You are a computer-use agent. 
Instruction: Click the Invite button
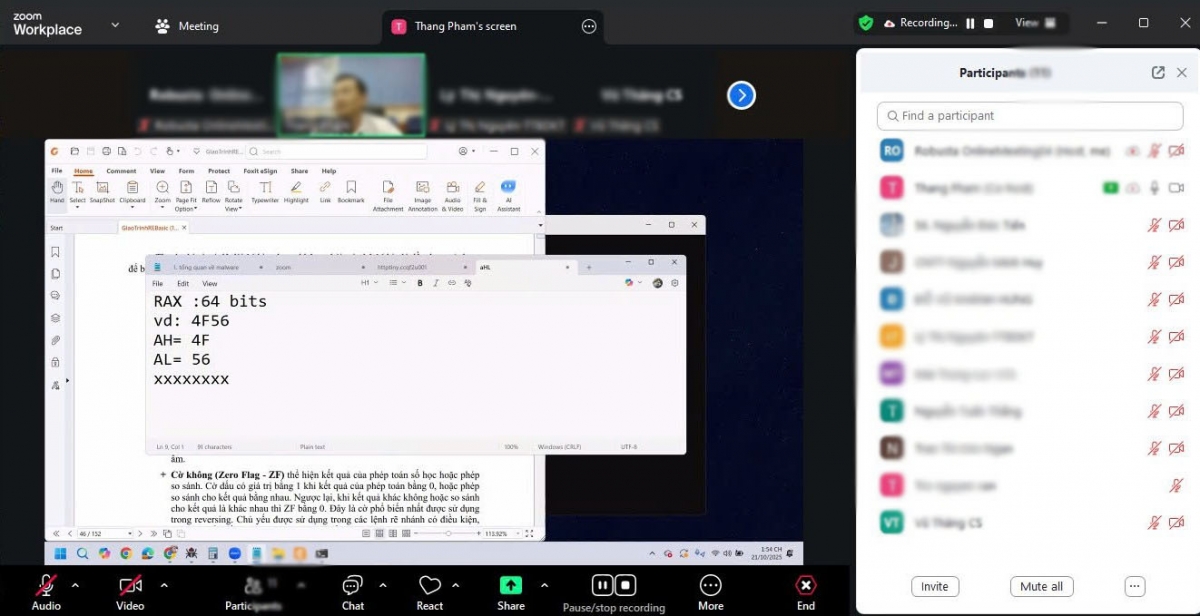[x=935, y=587]
